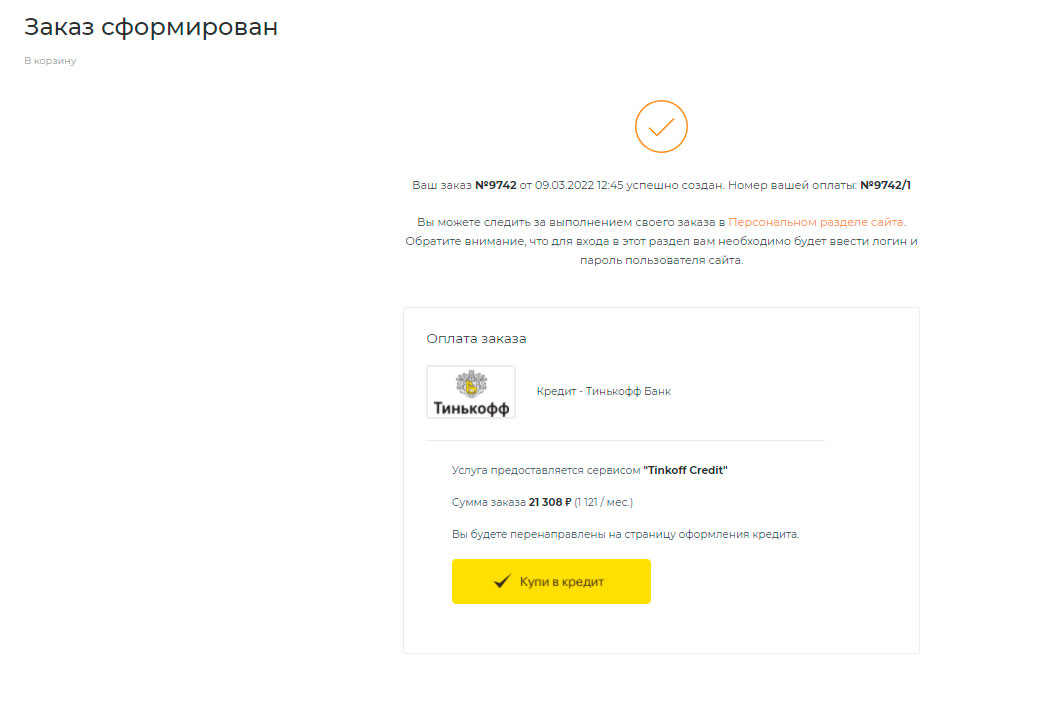Screen dimensions: 1039x706
Task: Click the yellow coat-of-arms emblem in Tinkoff logo
Action: pyautogui.click(x=470, y=383)
